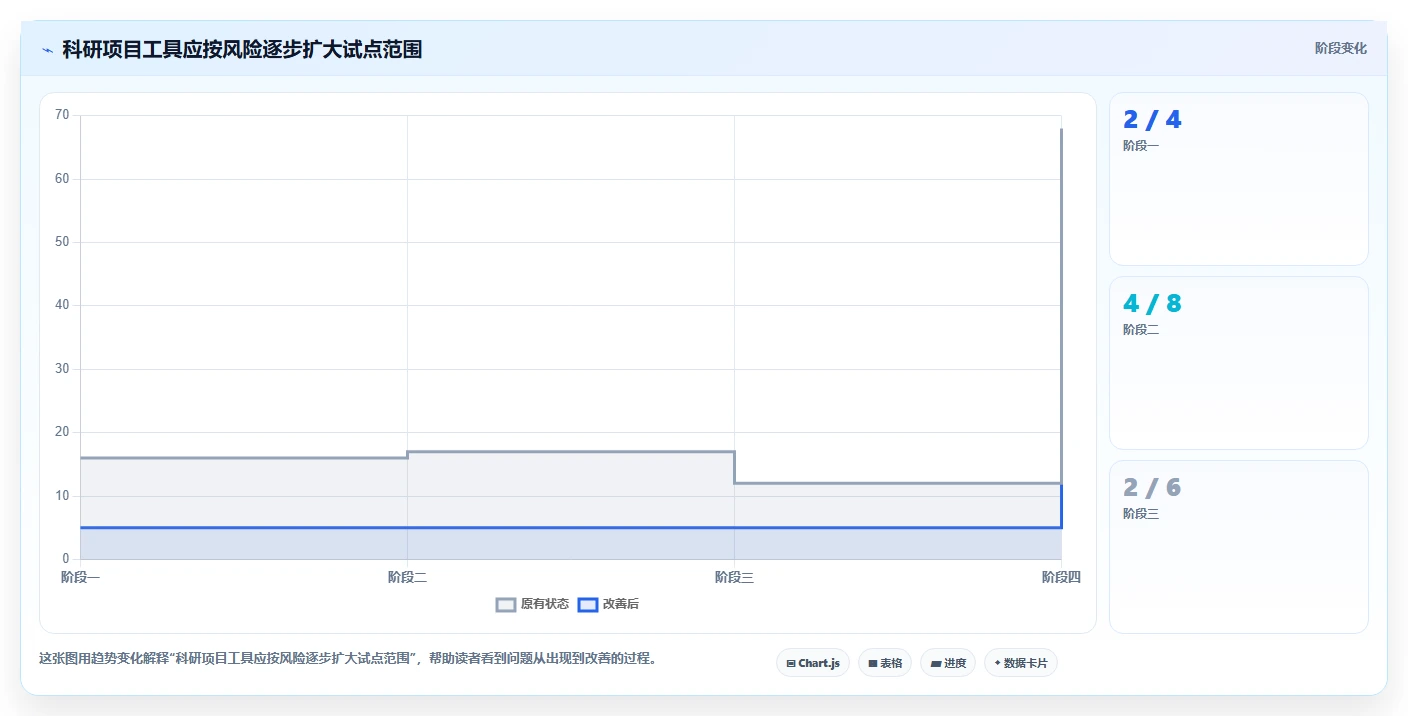Click the 阶段二 x-axis label

point(407,577)
